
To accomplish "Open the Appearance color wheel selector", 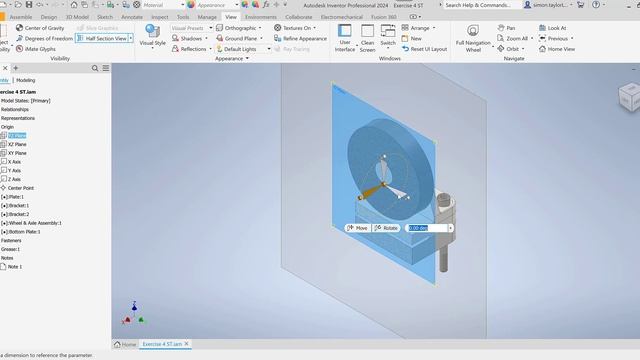I will tap(191, 5).
